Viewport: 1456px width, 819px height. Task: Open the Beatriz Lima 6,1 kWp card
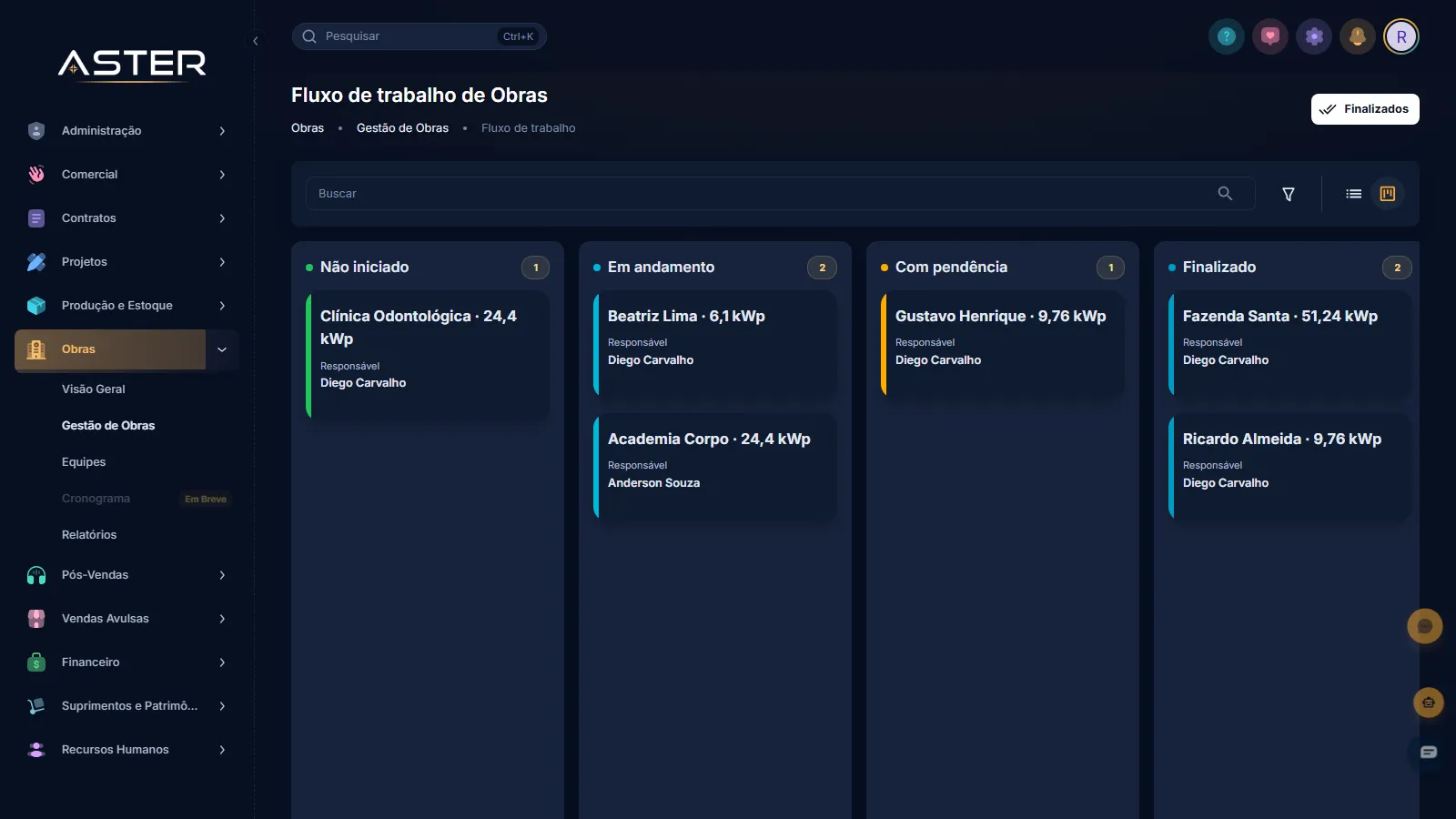pyautogui.click(x=715, y=343)
